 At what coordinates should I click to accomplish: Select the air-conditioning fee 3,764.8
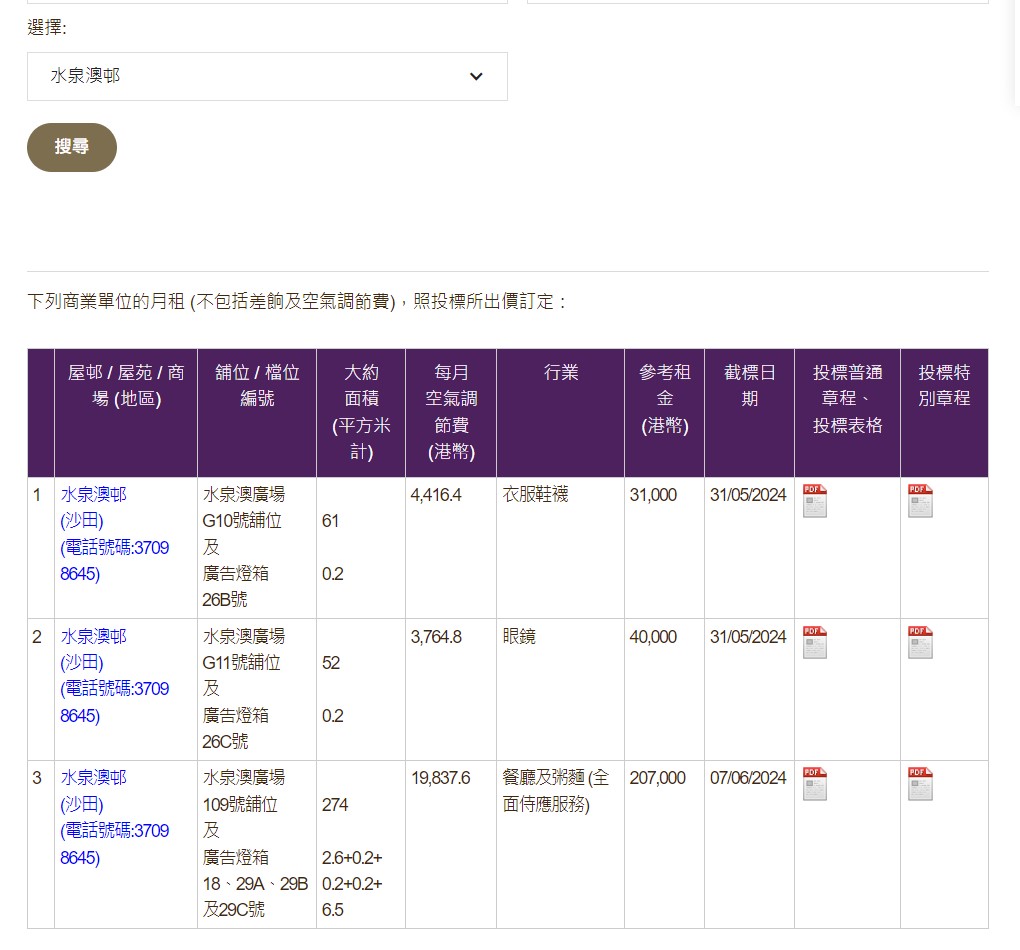436,637
